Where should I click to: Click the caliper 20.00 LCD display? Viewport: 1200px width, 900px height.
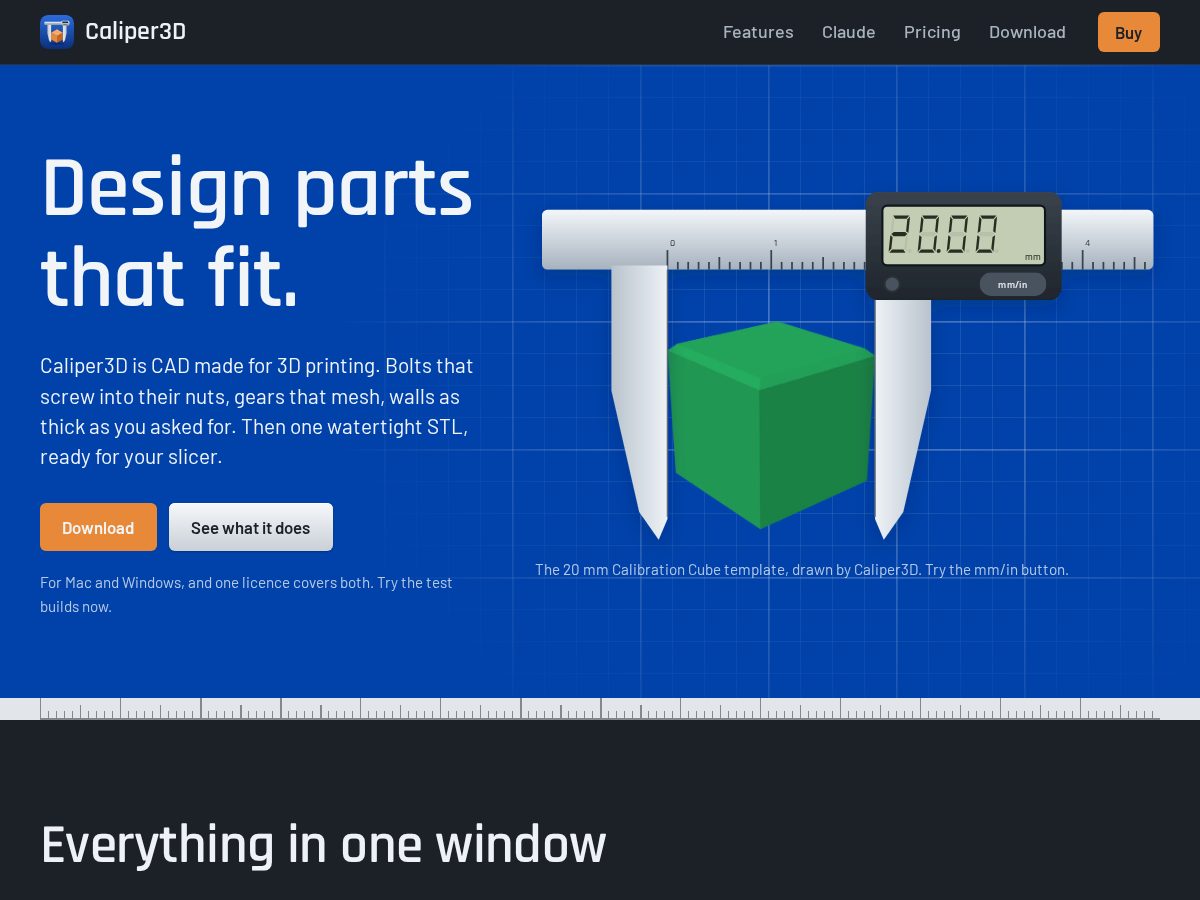(x=963, y=235)
